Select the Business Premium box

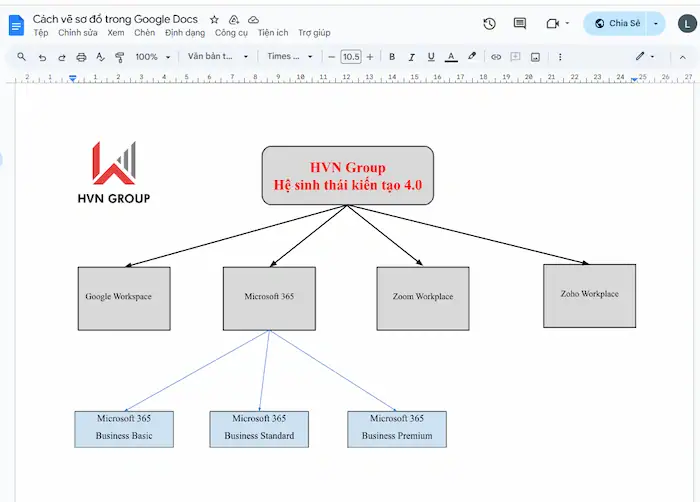coord(397,429)
